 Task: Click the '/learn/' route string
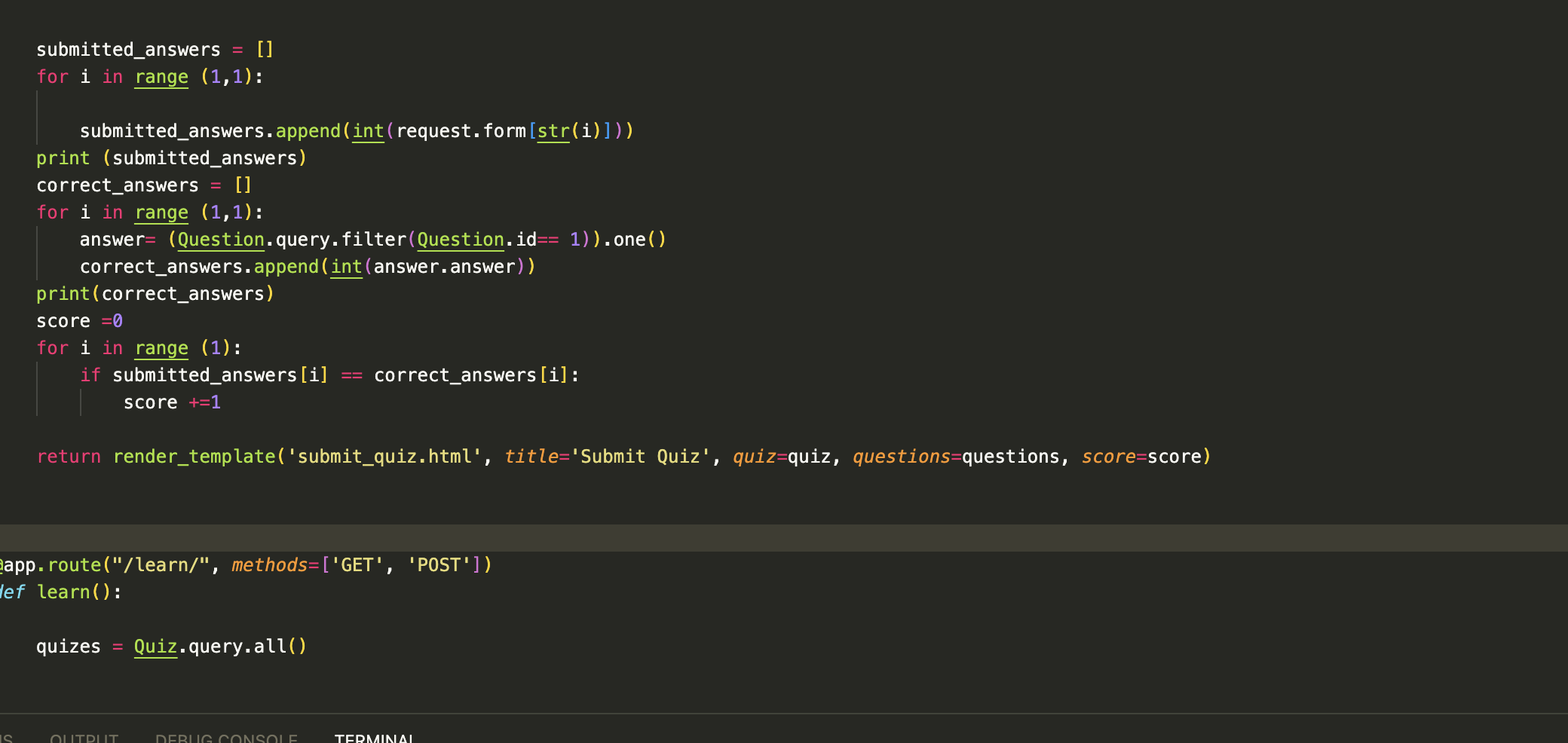161,565
